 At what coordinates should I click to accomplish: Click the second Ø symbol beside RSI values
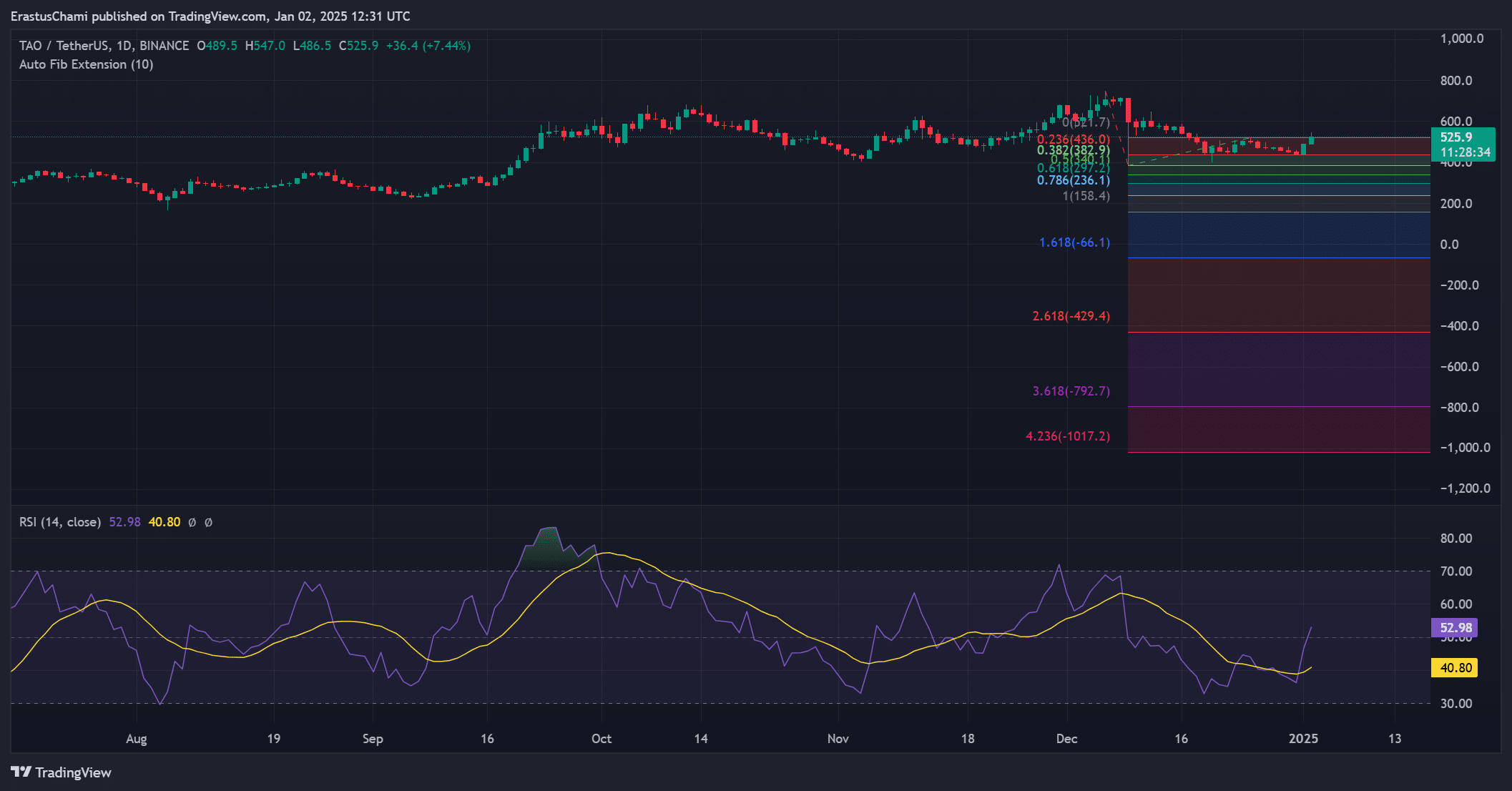coord(208,523)
